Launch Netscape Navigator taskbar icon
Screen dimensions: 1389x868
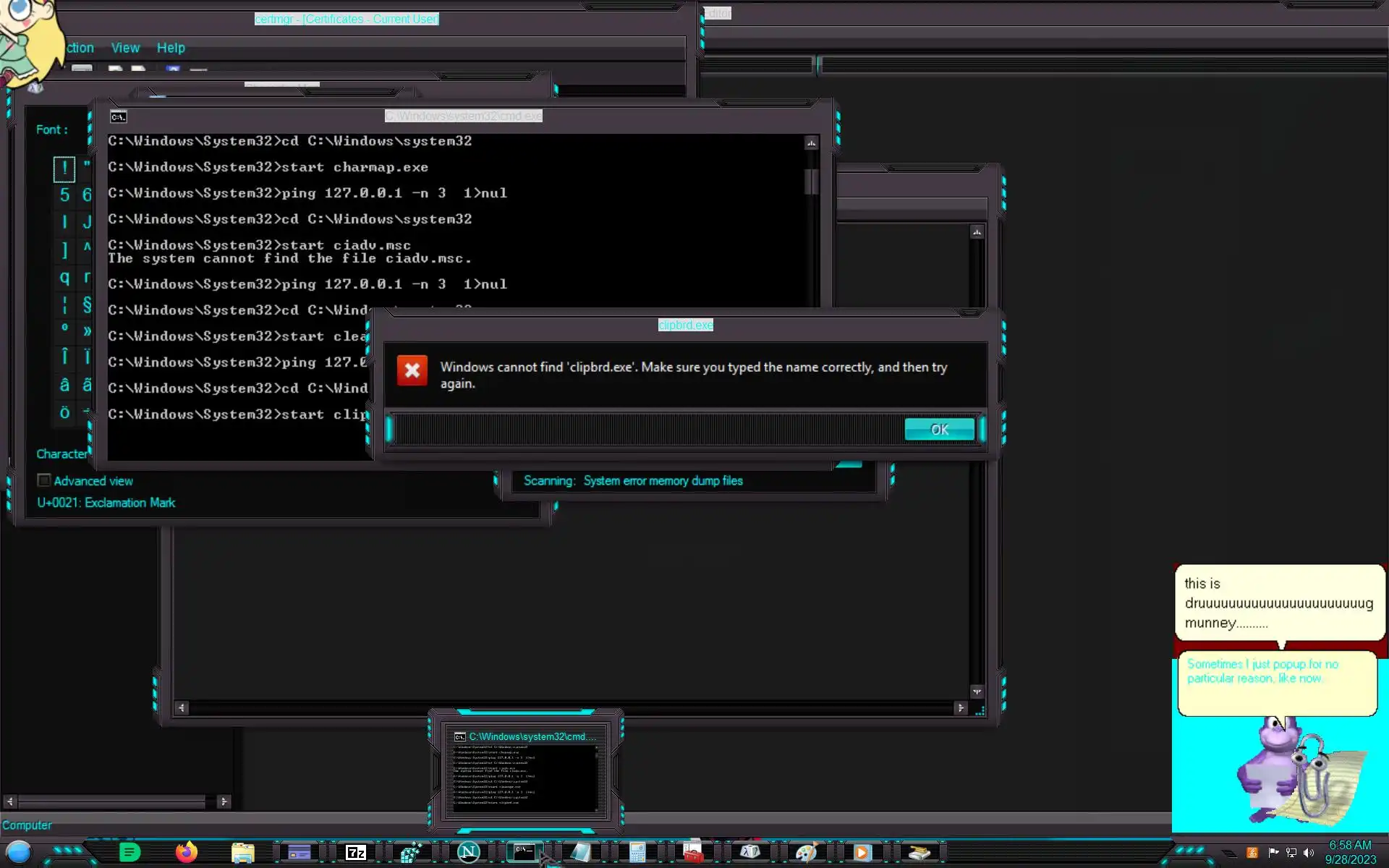468,852
